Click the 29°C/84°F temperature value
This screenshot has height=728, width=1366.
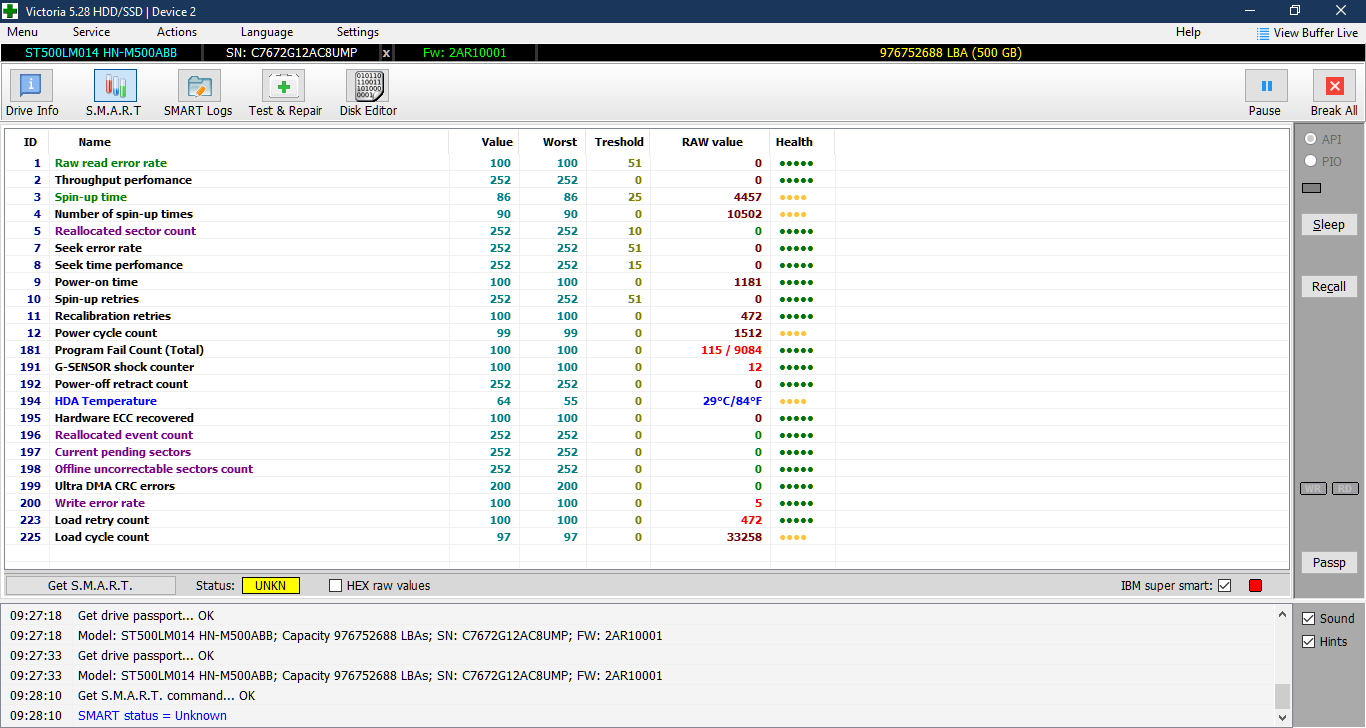pyautogui.click(x=732, y=401)
